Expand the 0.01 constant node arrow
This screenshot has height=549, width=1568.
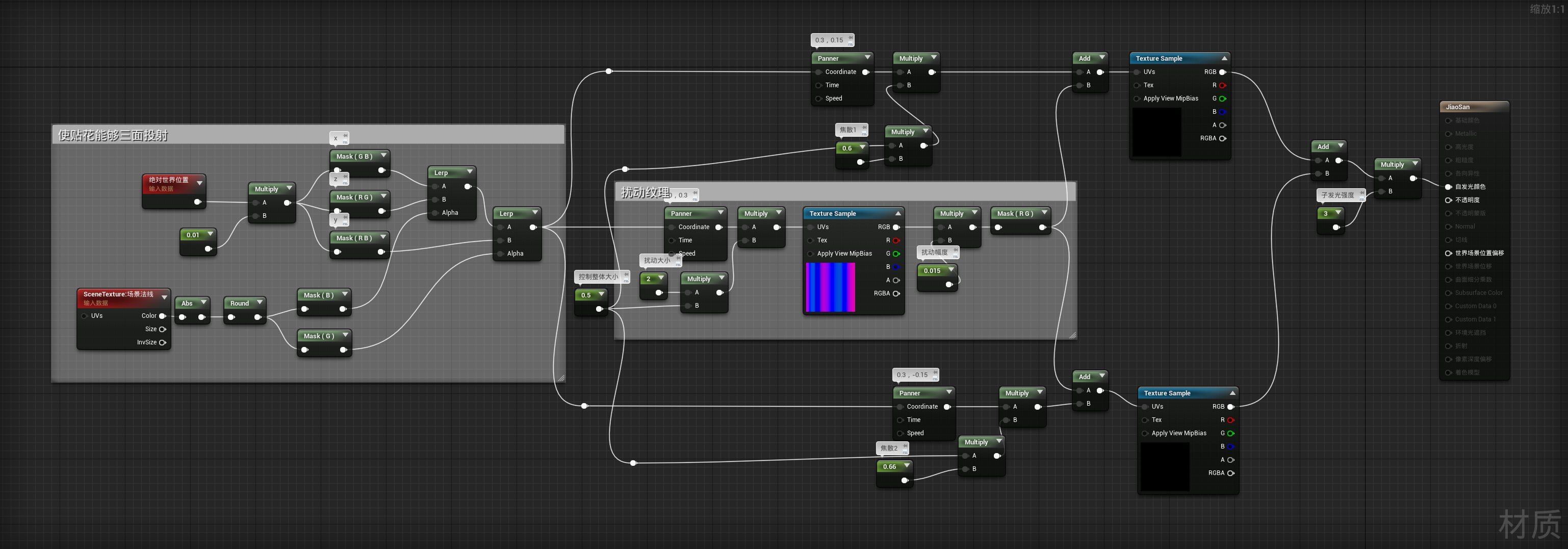[211, 234]
